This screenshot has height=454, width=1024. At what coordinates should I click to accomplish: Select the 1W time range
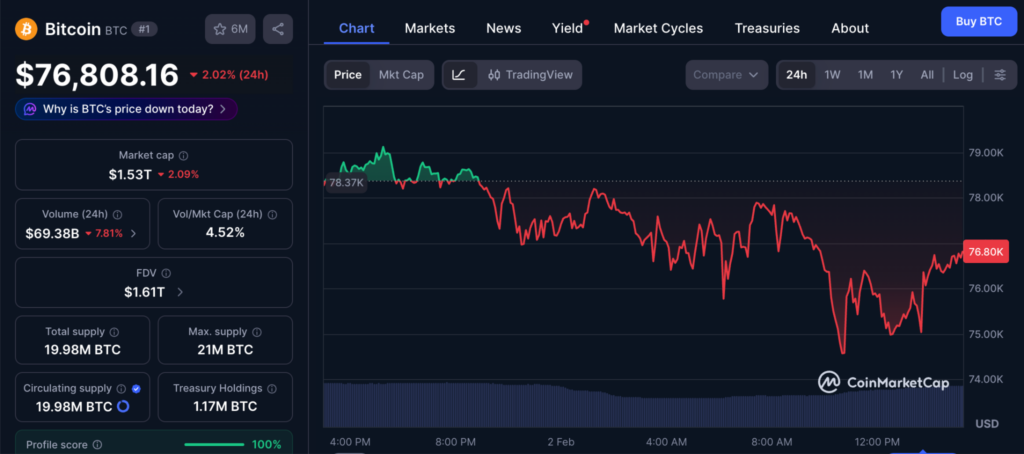tap(832, 75)
